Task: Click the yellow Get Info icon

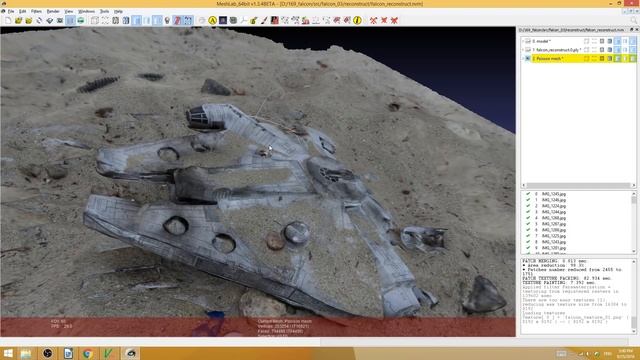Action: [x=357, y=20]
